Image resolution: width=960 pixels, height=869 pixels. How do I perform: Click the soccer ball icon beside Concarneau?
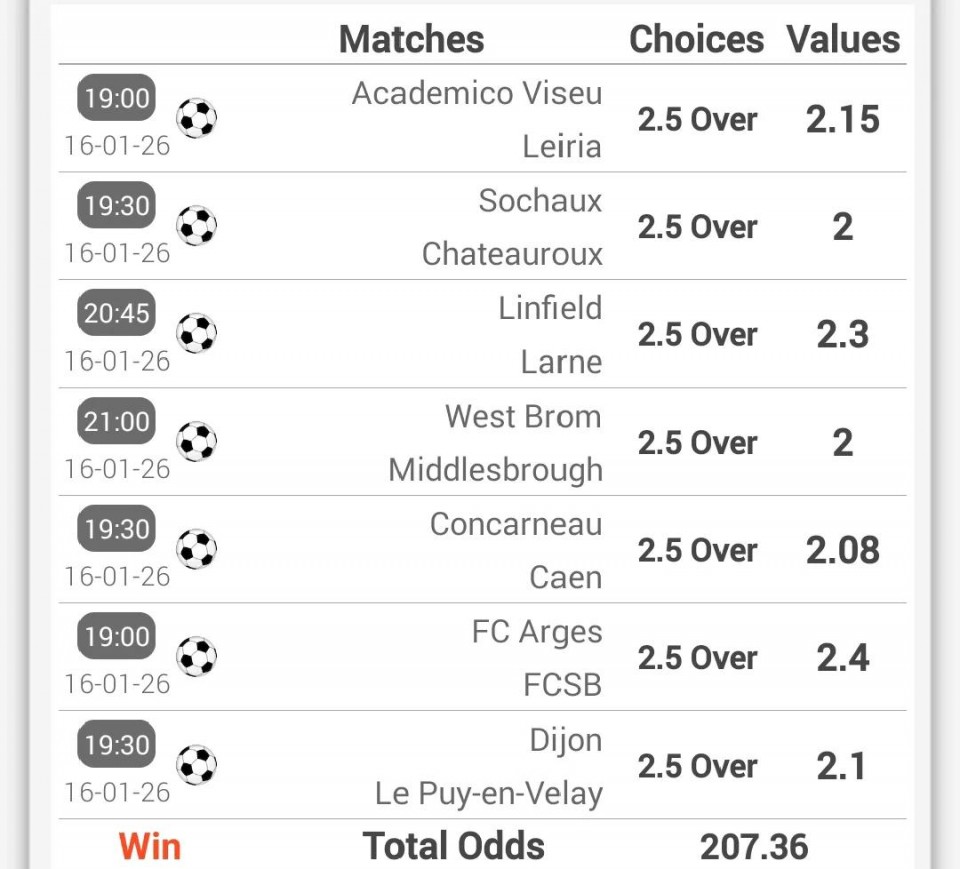click(x=197, y=549)
